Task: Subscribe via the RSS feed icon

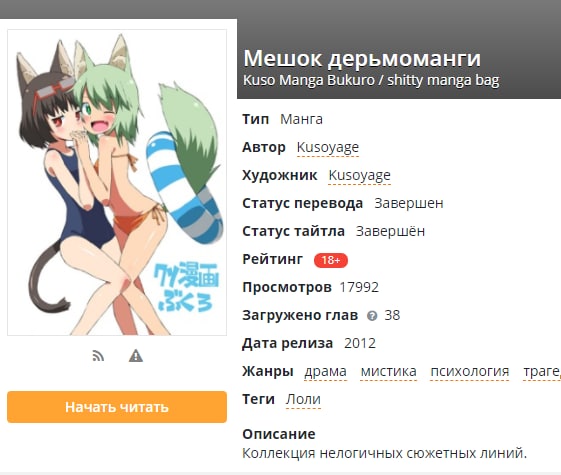Action: tap(98, 356)
